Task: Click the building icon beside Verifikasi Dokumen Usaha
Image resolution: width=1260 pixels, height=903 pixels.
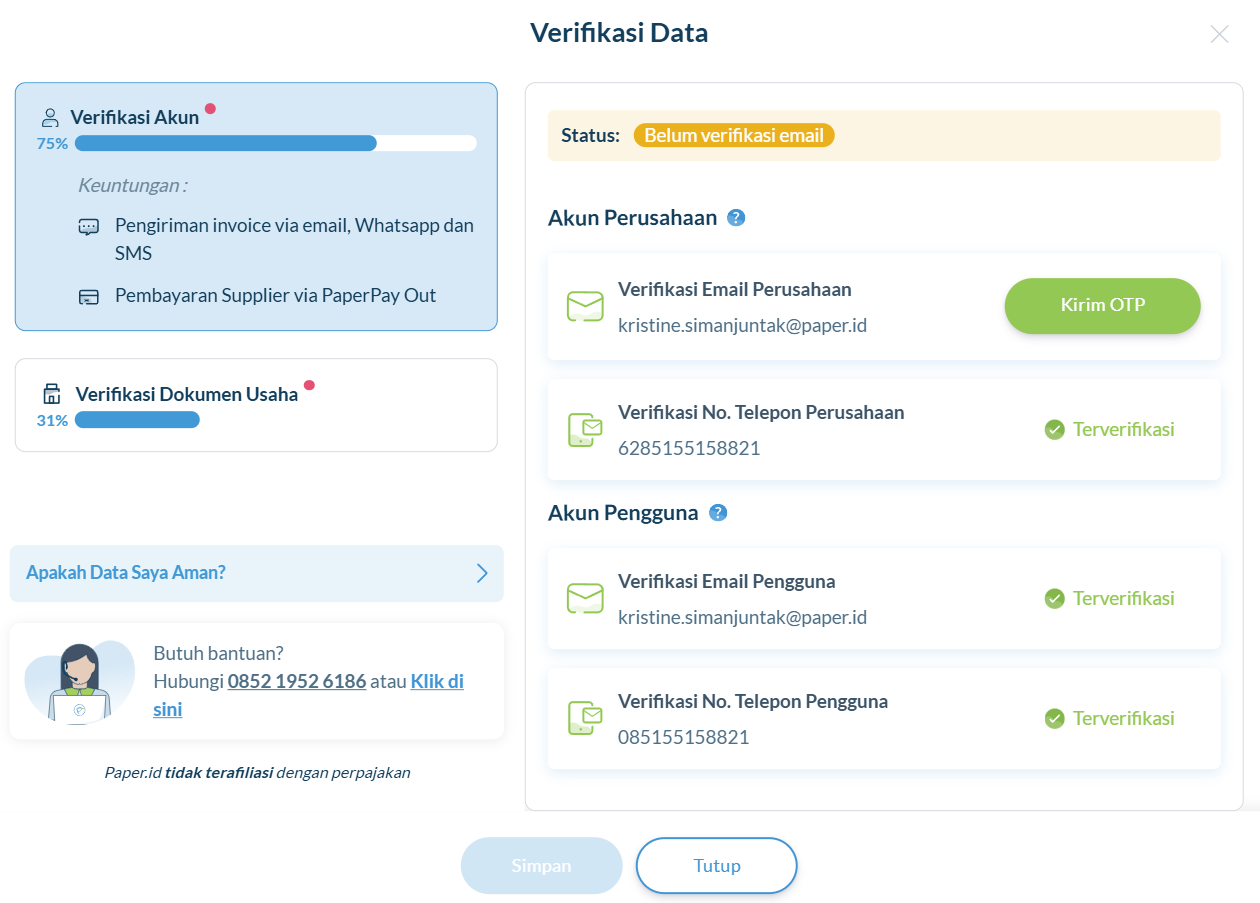Action: coord(52,394)
